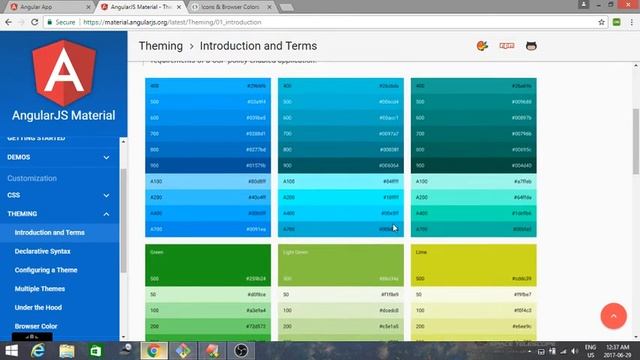This screenshot has height=360, width=640.
Task: Expand the DEMOS section chevron
Action: (106, 157)
